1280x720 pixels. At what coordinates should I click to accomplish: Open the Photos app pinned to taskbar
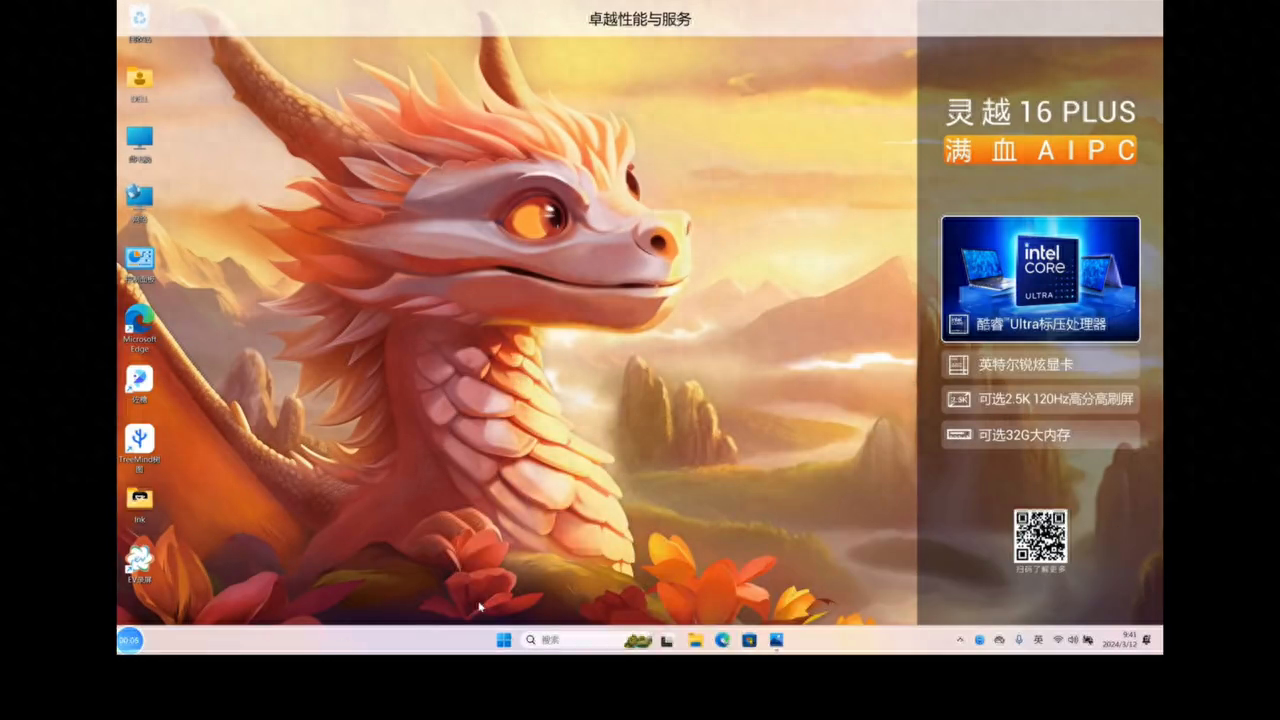click(776, 640)
